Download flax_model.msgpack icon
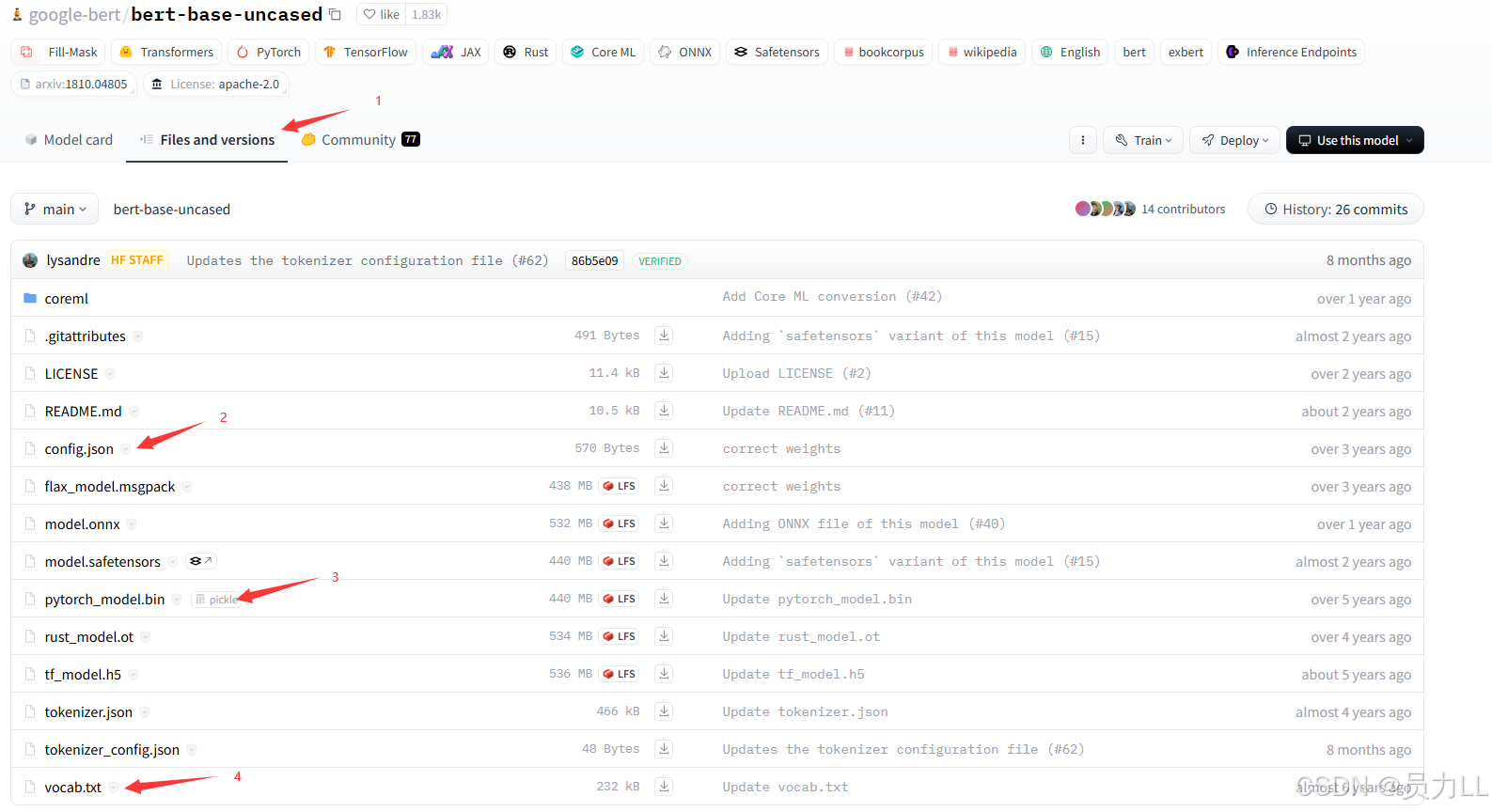1492x812 pixels. point(664,486)
